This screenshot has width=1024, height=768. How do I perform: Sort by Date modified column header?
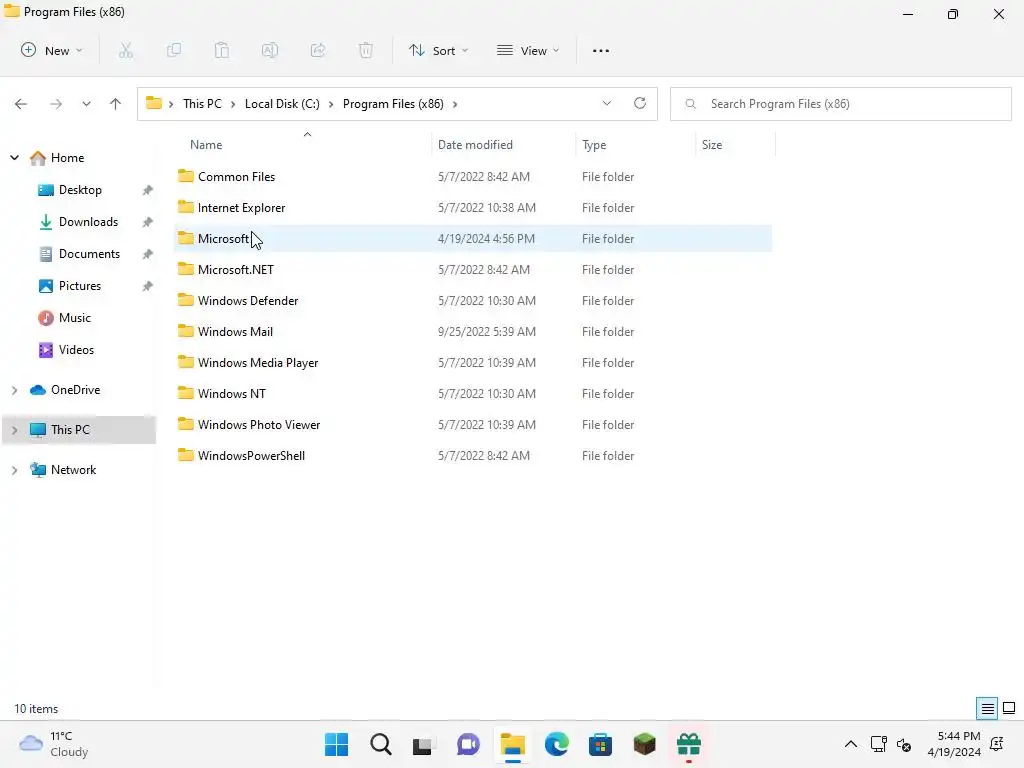[x=475, y=145]
